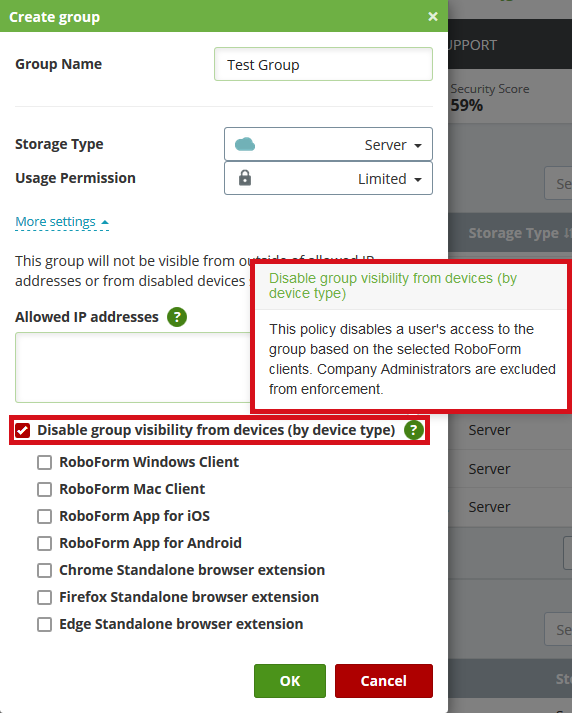
Task: Select RoboForm App for Android checkbox
Action: [x=45, y=543]
